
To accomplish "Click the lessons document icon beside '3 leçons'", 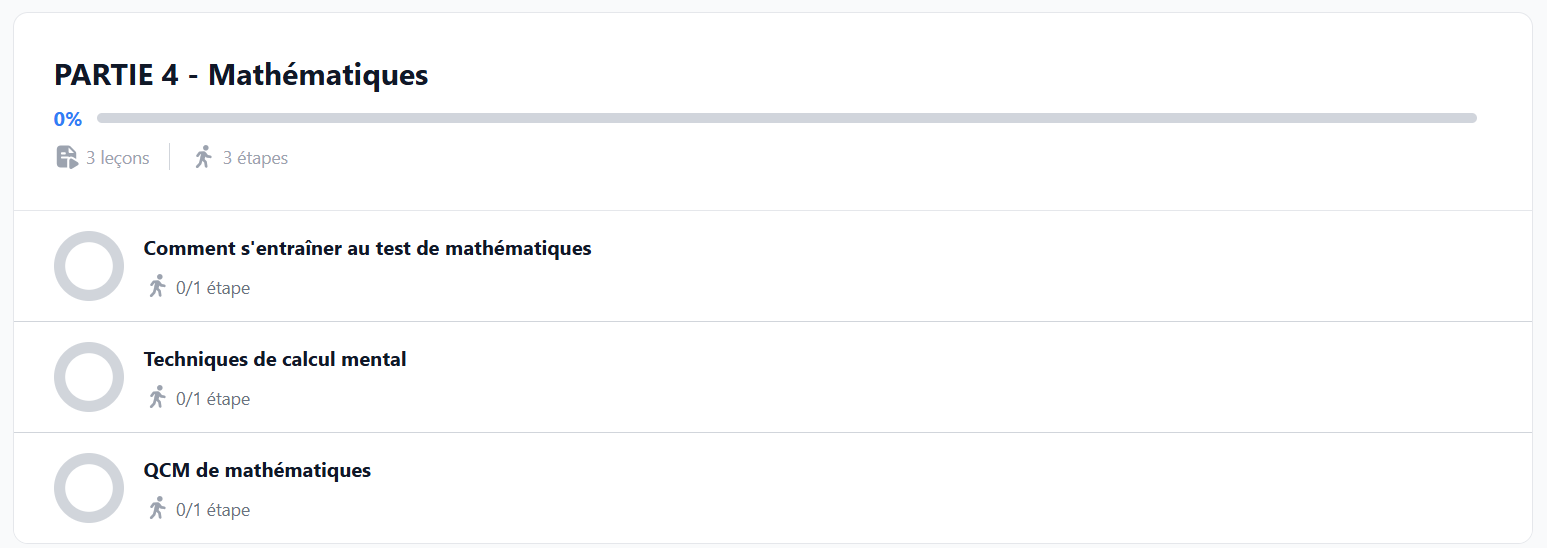I will (x=67, y=157).
